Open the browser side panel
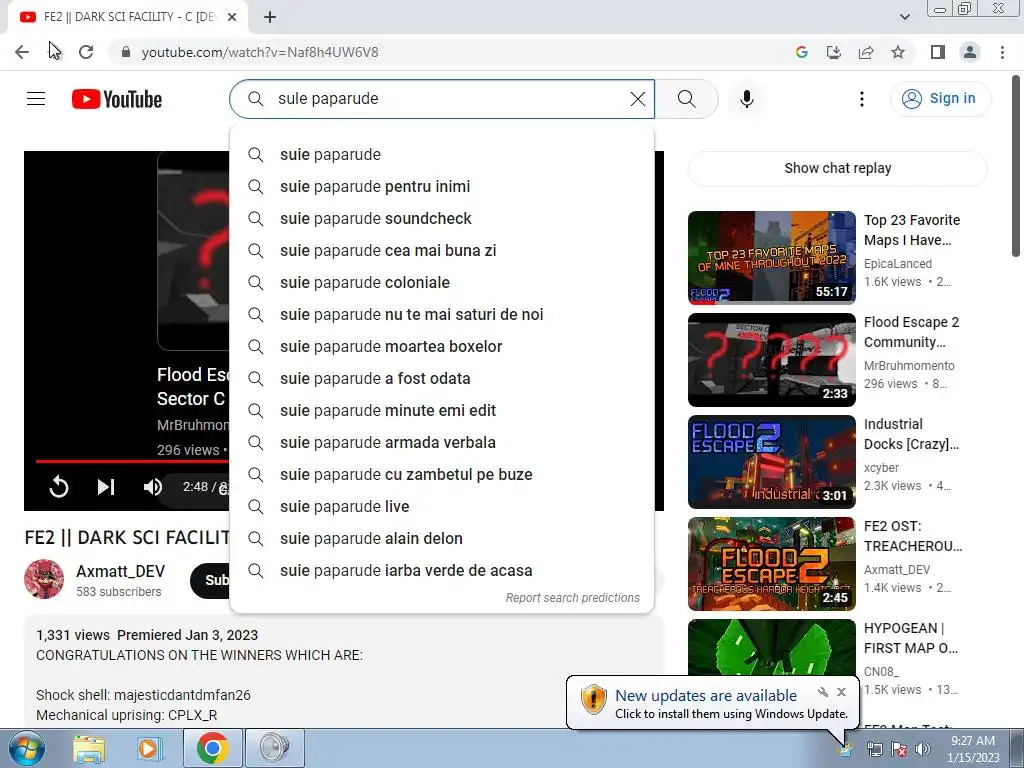Image resolution: width=1024 pixels, height=768 pixels. 938,52
